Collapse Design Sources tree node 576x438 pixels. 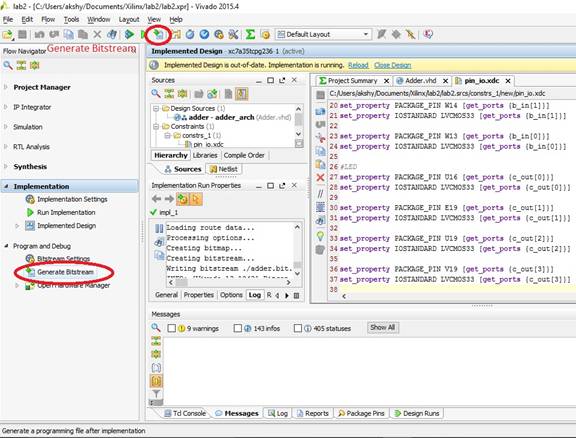click(156, 108)
